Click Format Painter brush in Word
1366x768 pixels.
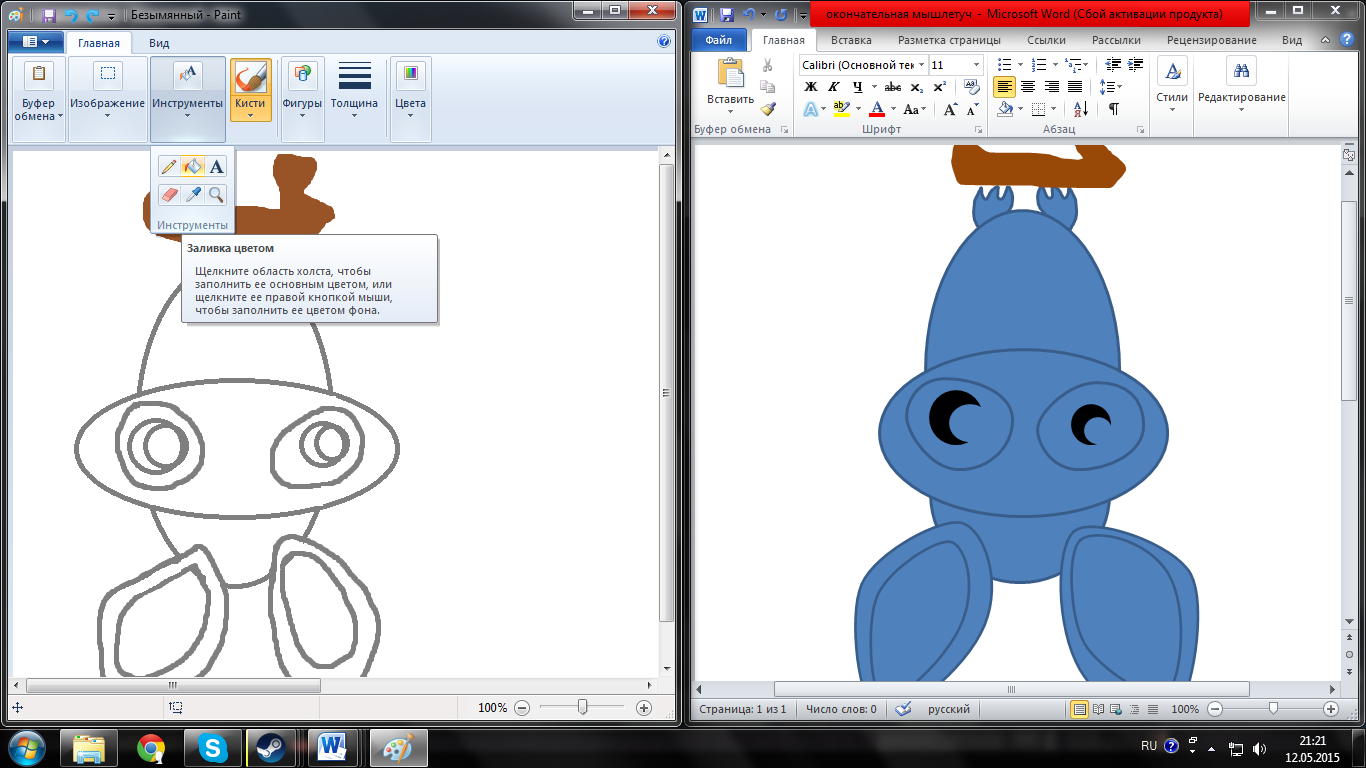point(768,109)
